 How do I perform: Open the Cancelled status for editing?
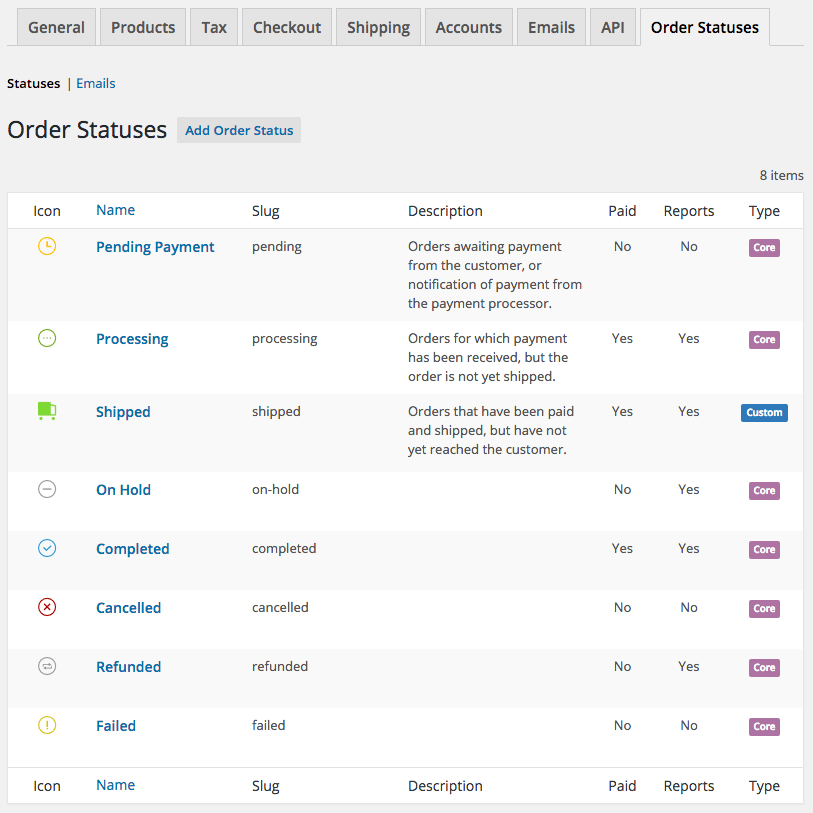[128, 607]
